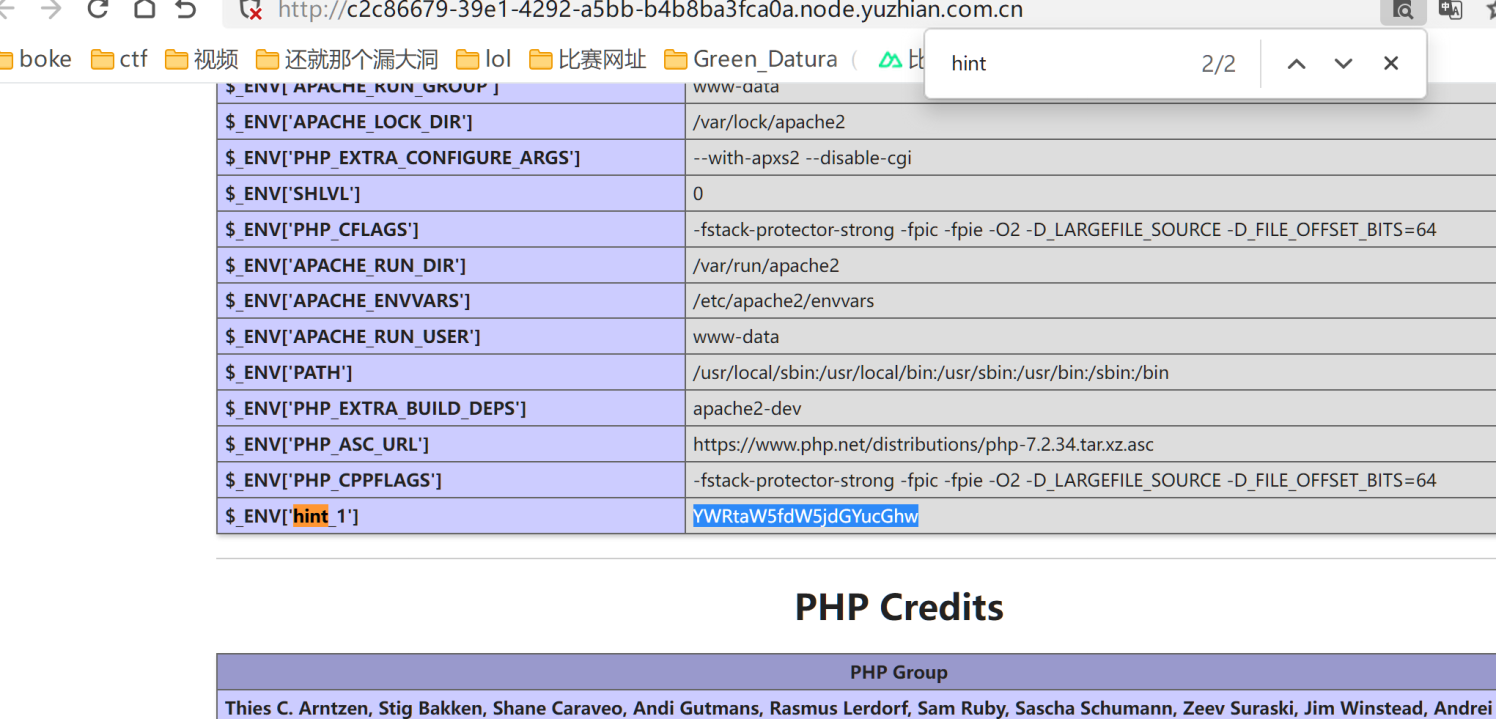Open the 'Green_Datura' bookmarks folder
The width and height of the screenshot is (1496, 719).
(752, 59)
